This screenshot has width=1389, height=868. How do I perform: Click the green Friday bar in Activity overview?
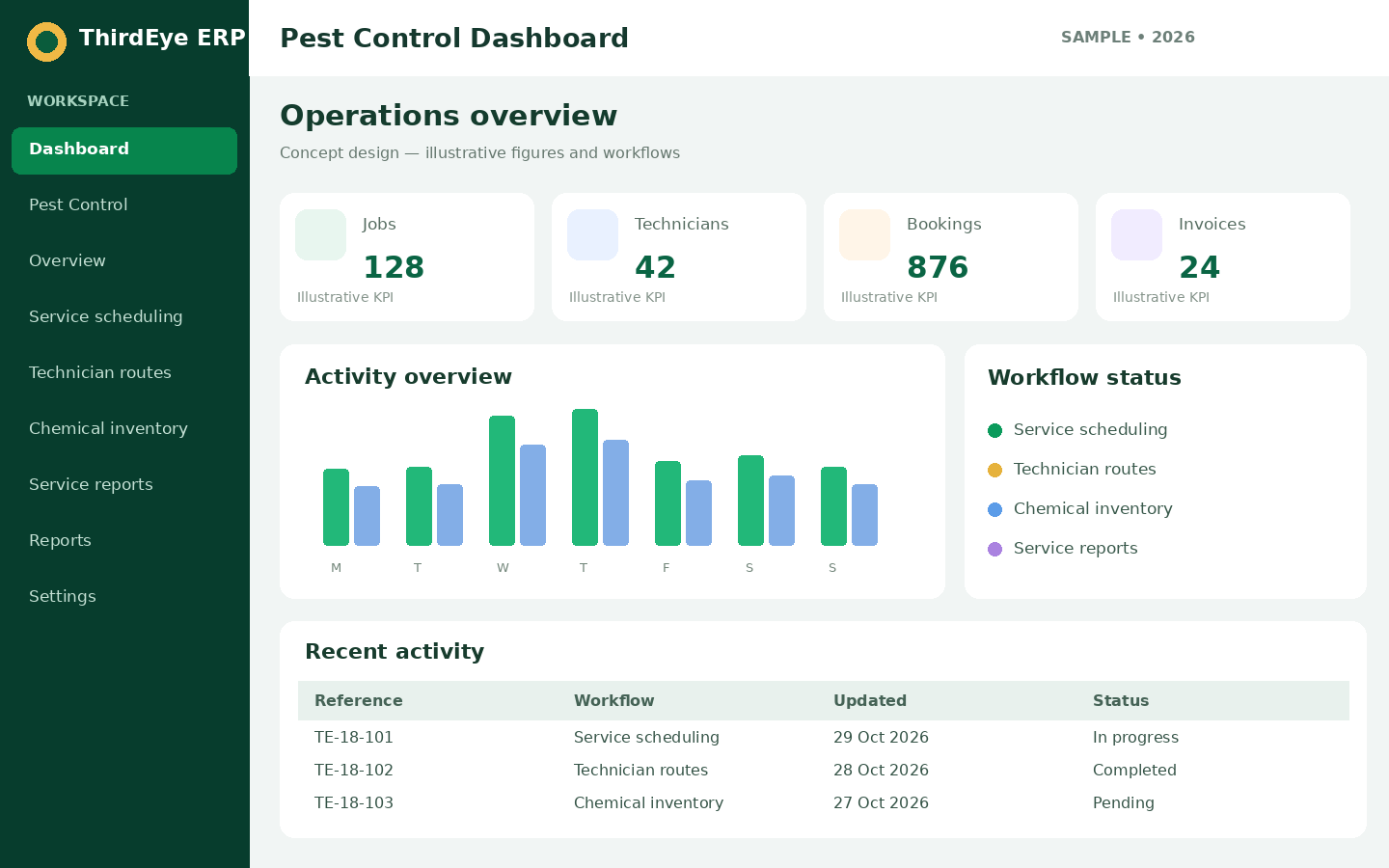[x=667, y=503]
